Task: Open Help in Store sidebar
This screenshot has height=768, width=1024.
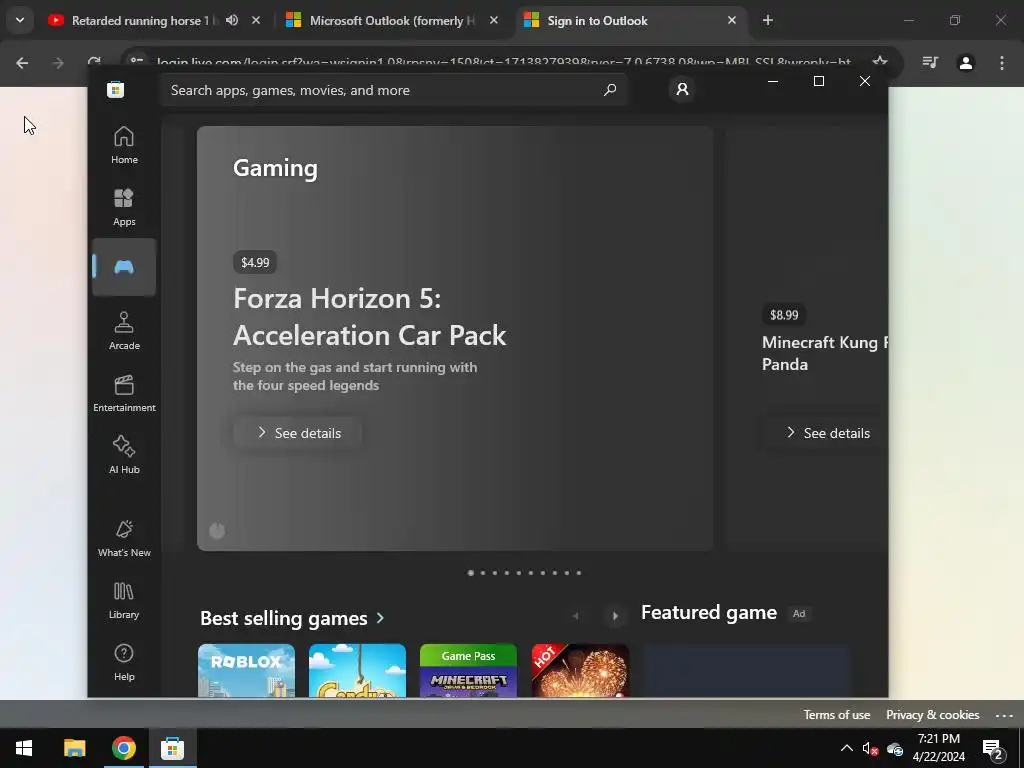Action: click(124, 662)
